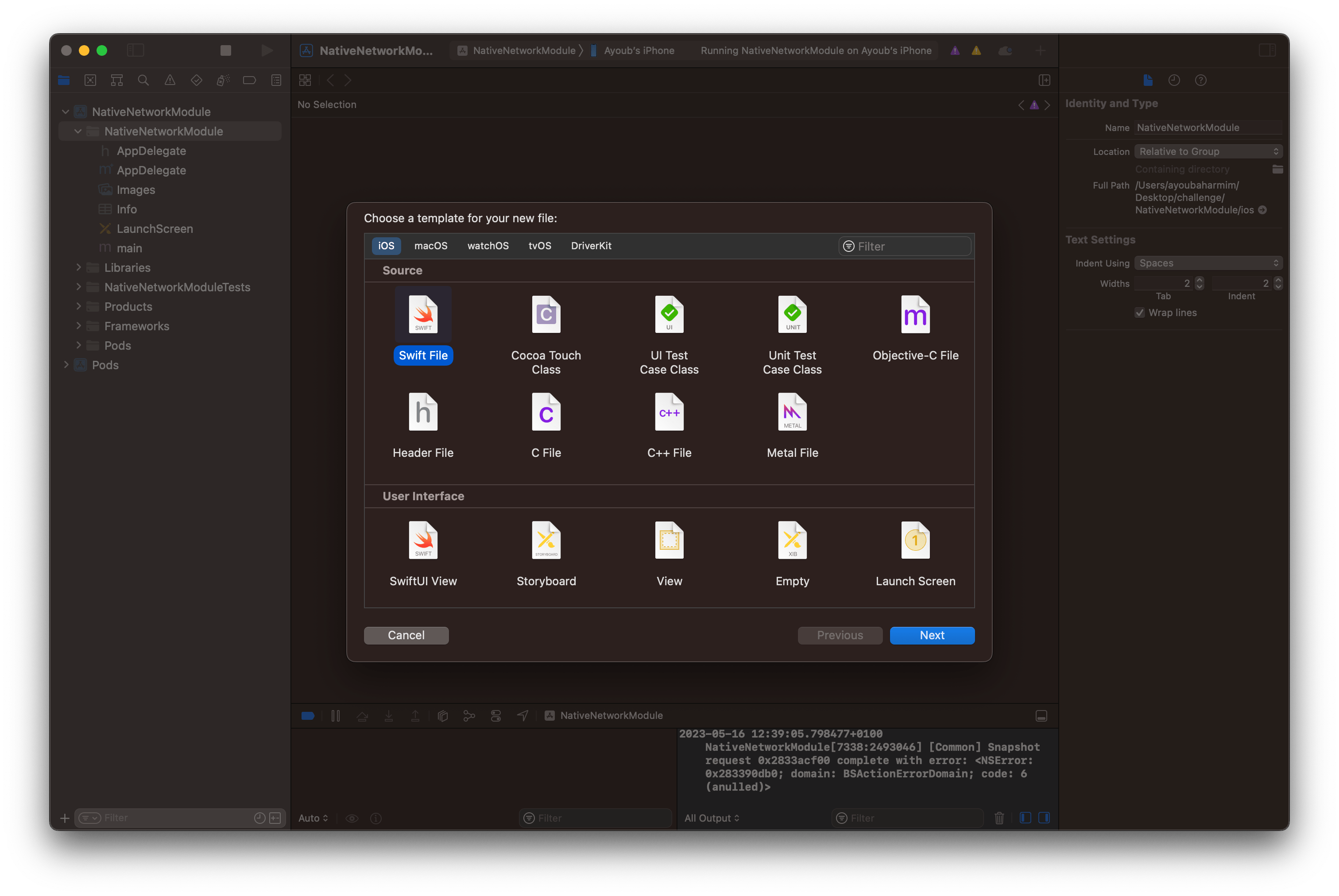The image size is (1339, 896).
Task: Expand the Products group
Action: 78,306
